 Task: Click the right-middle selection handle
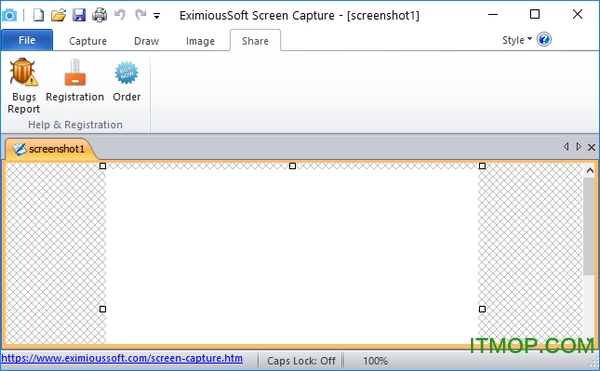482,309
